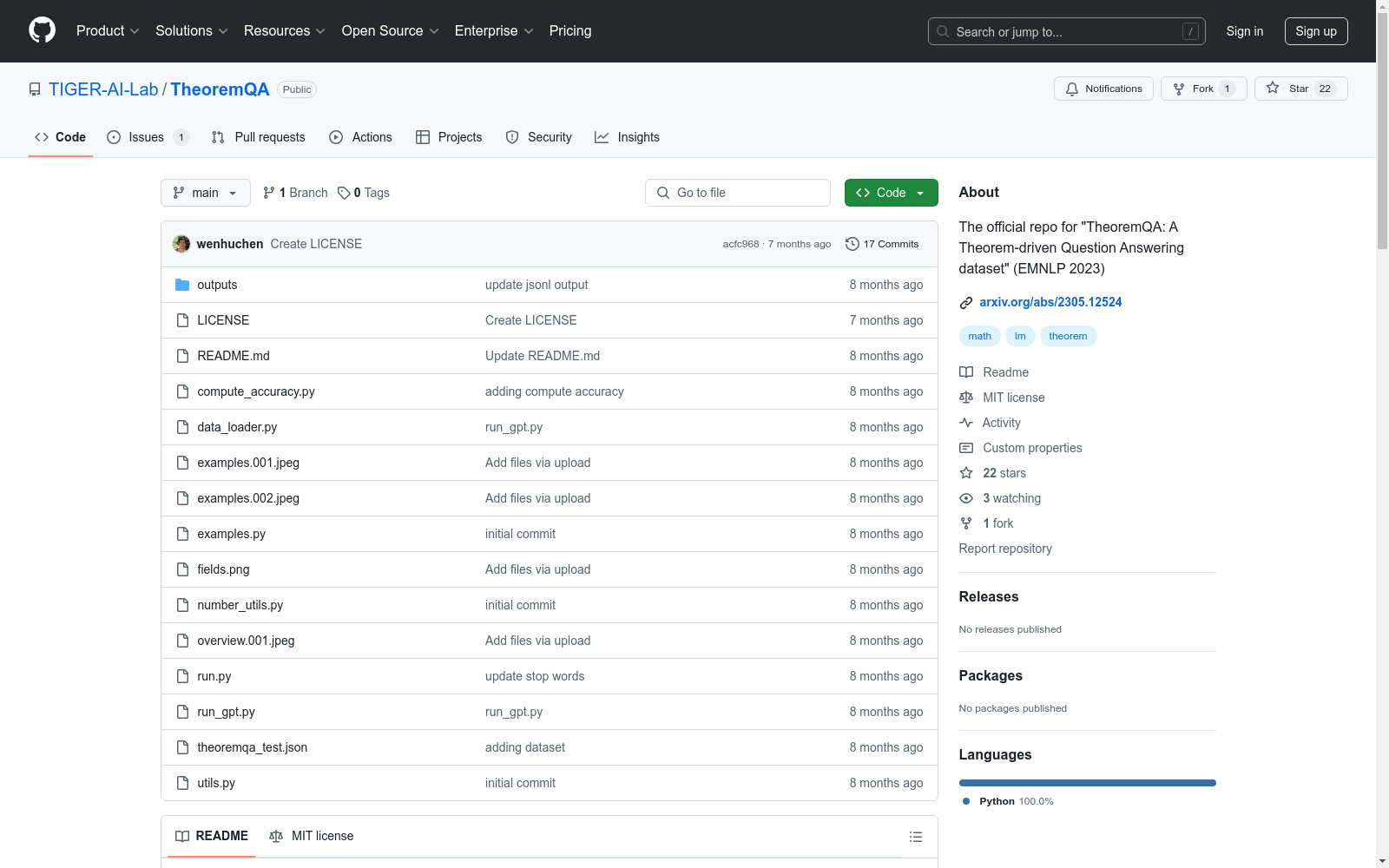Screen dimensions: 1389x868
Task: Click wenhuchen's avatar image
Action: (181, 244)
